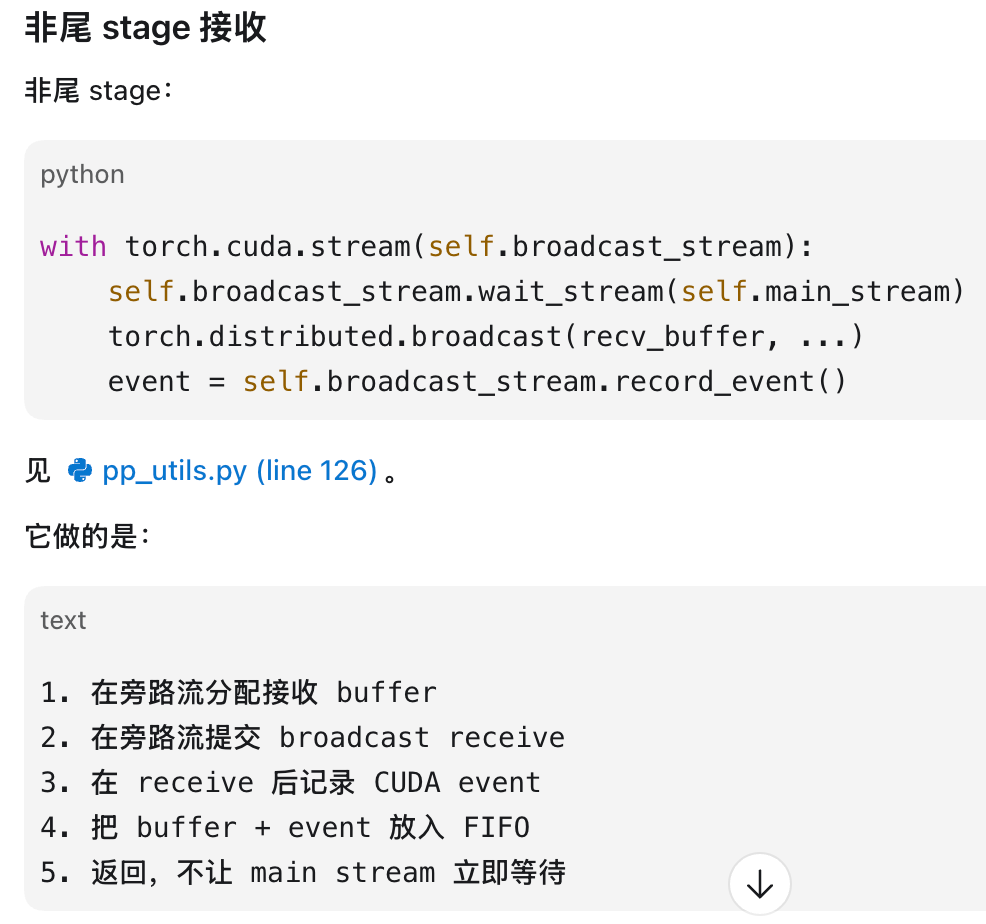Click the paragraph '非尾 stage:'
Viewport: 986px width, 924px height.
pos(98,91)
